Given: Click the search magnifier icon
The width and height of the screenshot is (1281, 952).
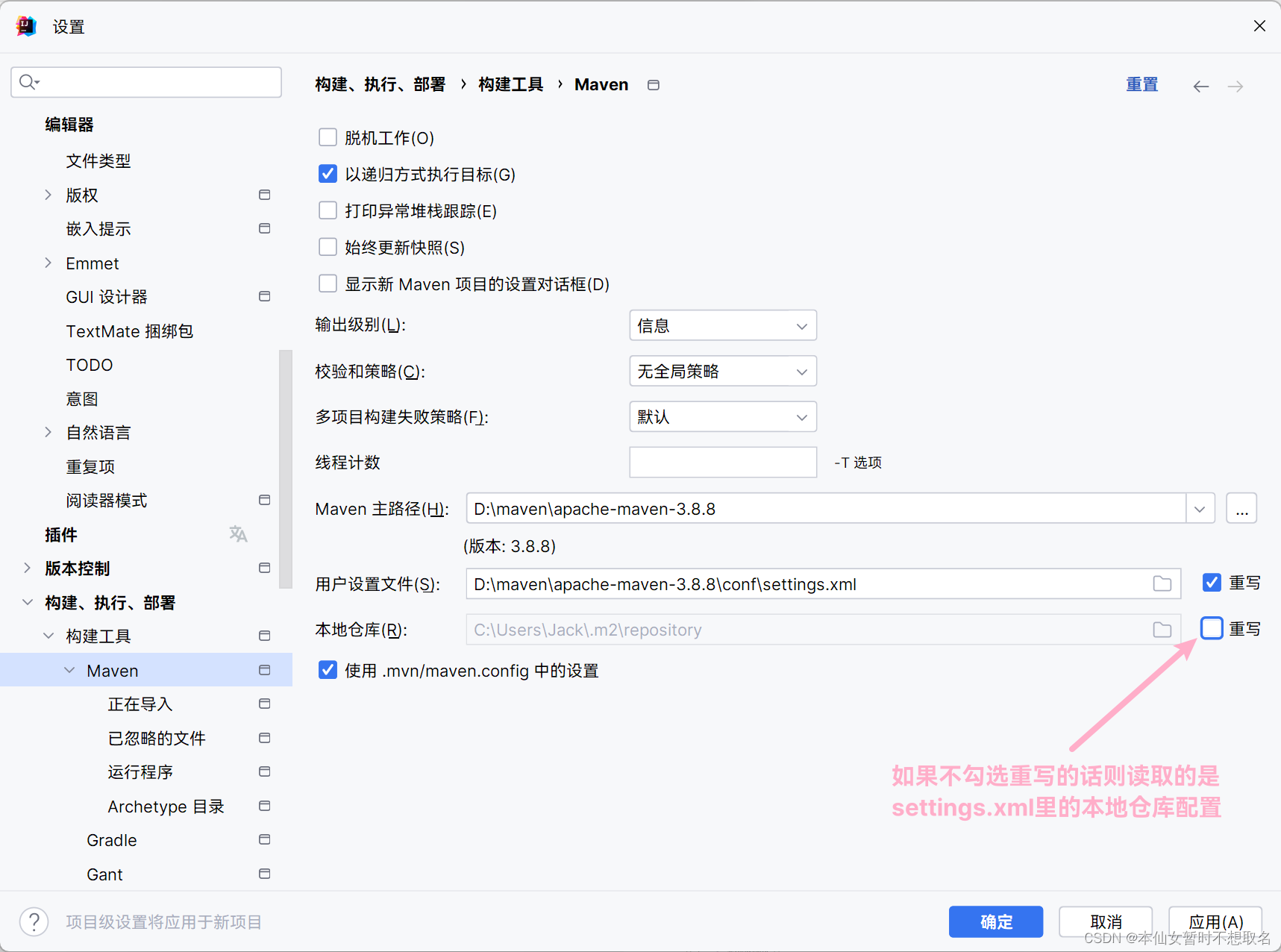Looking at the screenshot, I should 29,82.
